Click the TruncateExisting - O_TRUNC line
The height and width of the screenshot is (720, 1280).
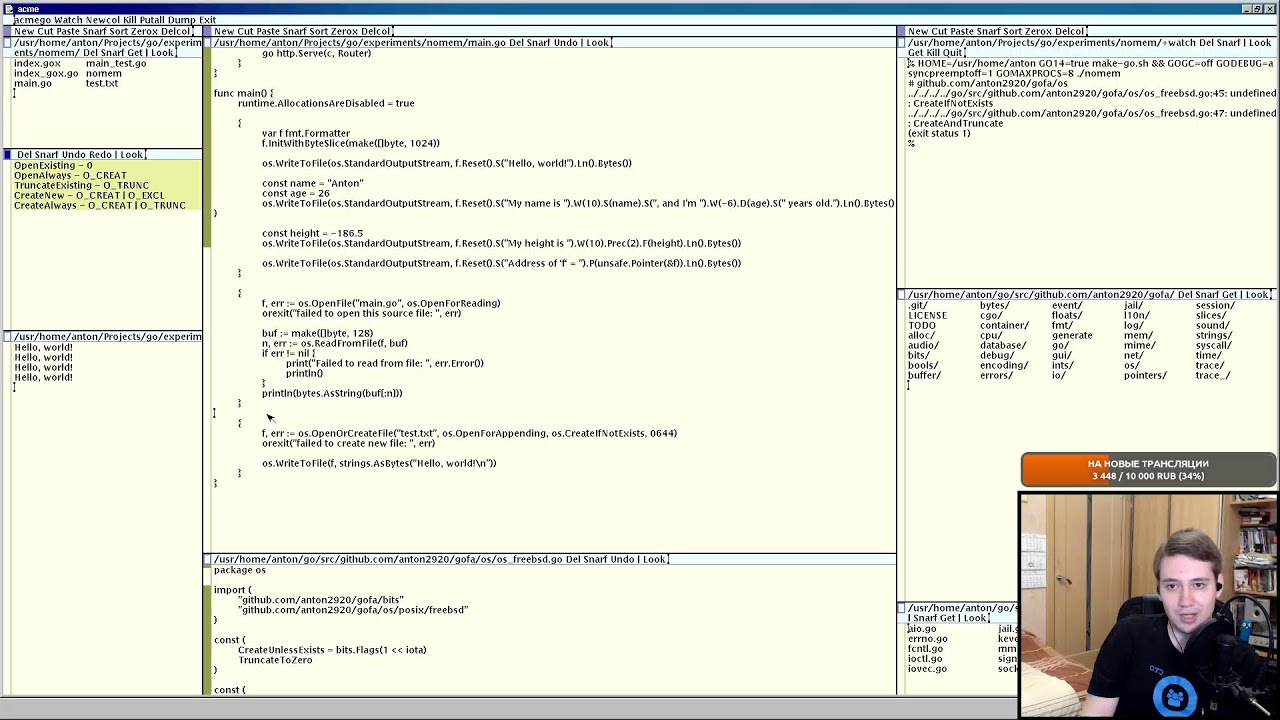tap(81, 185)
